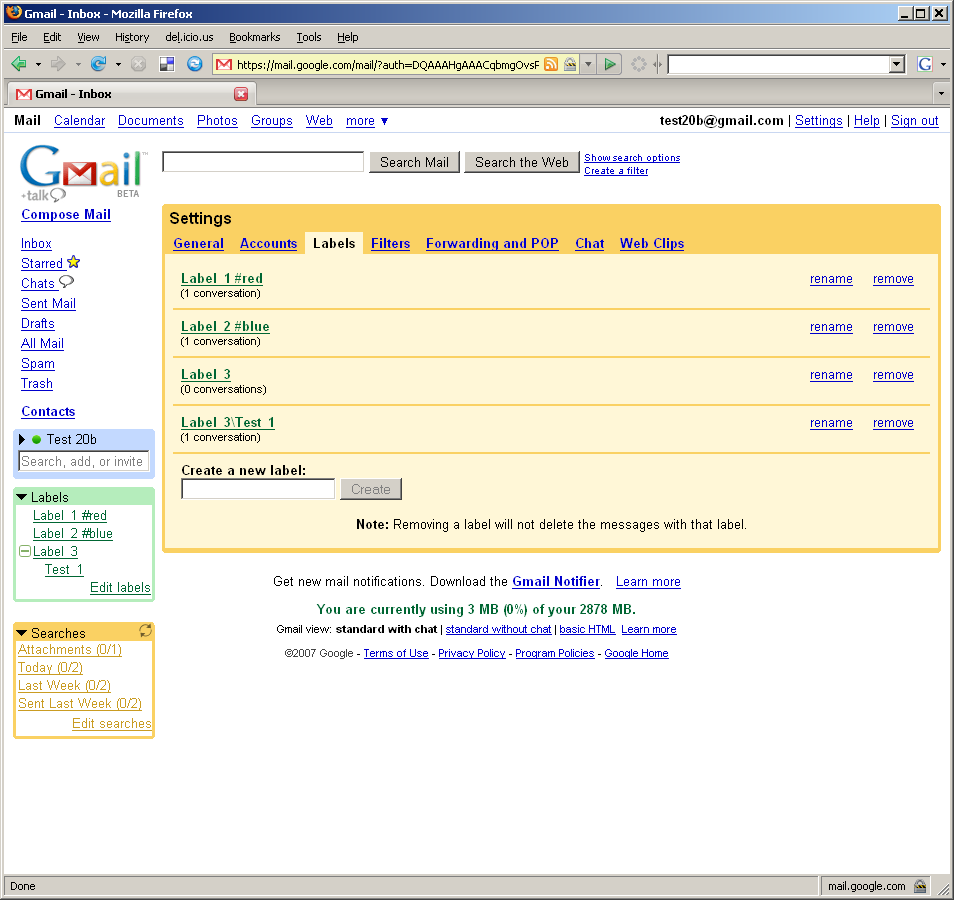Open the address bar URL history dropdown
The image size is (954, 900).
(x=588, y=64)
